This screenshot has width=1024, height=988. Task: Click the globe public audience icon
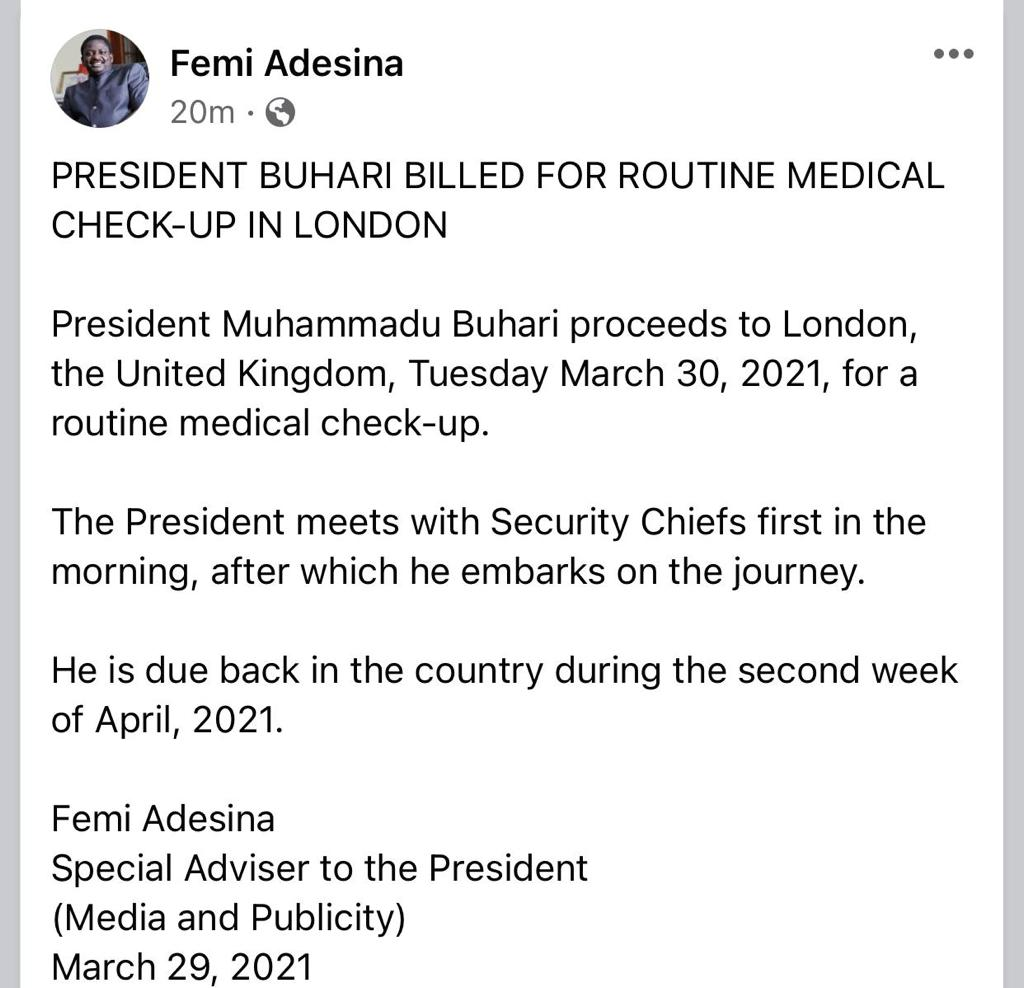tap(282, 113)
